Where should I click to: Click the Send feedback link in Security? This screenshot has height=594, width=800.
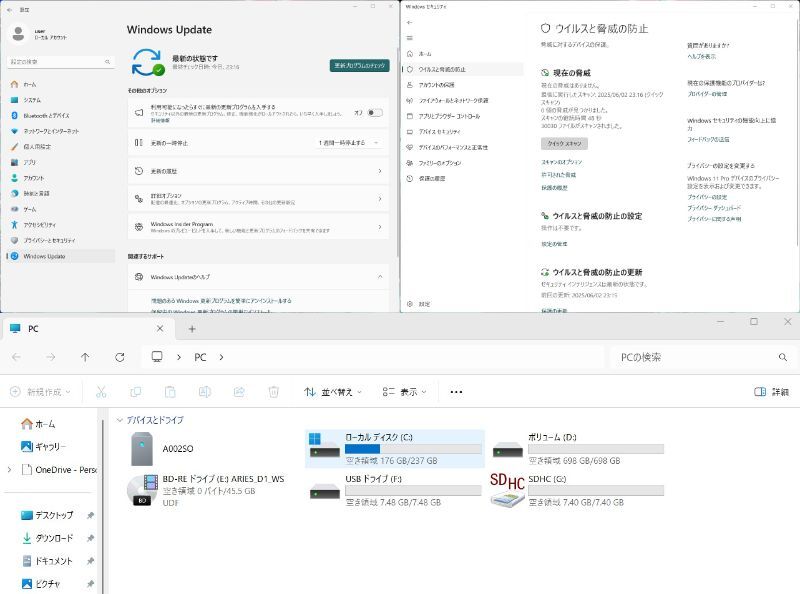[x=708, y=139]
